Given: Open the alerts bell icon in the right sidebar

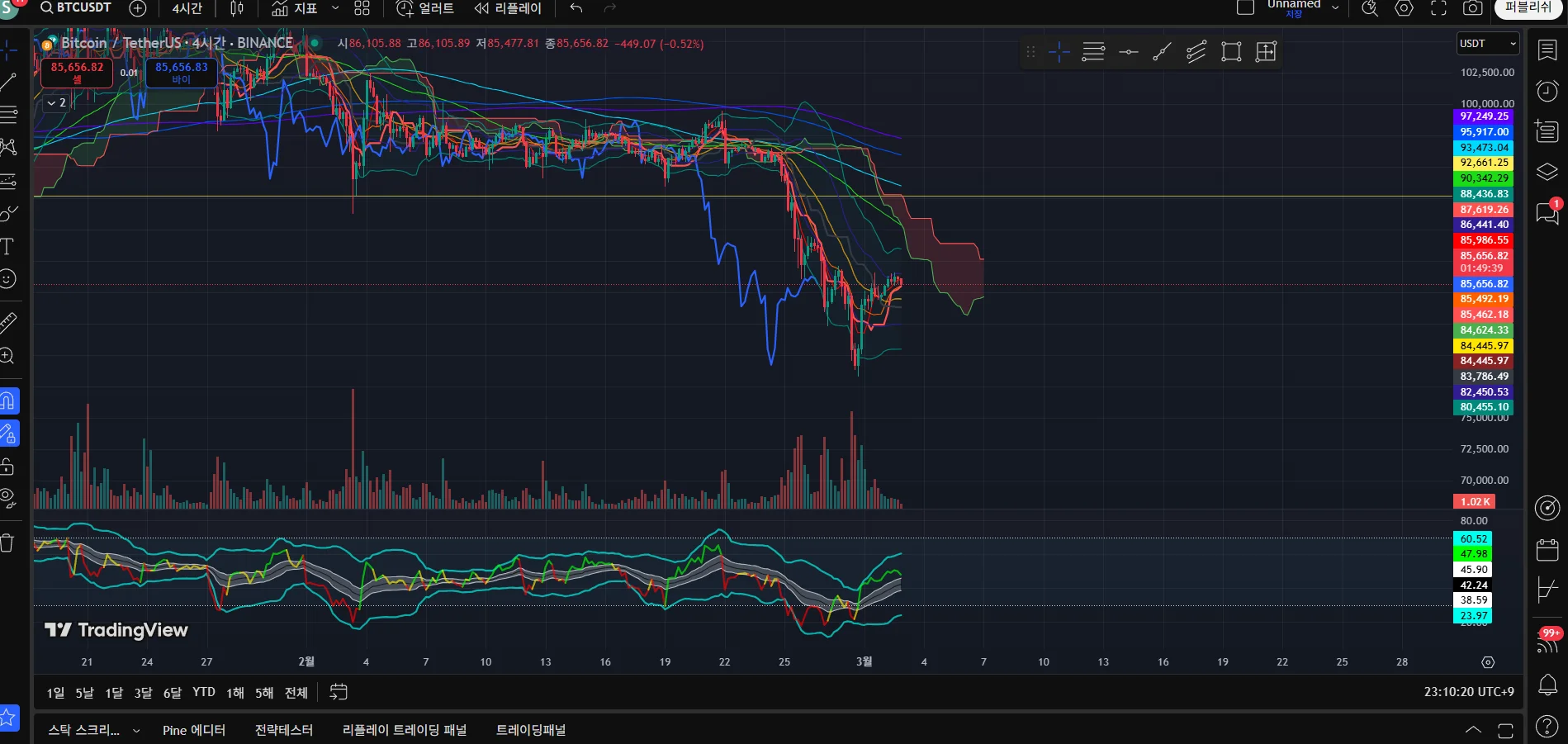Looking at the screenshot, I should pos(1547,685).
